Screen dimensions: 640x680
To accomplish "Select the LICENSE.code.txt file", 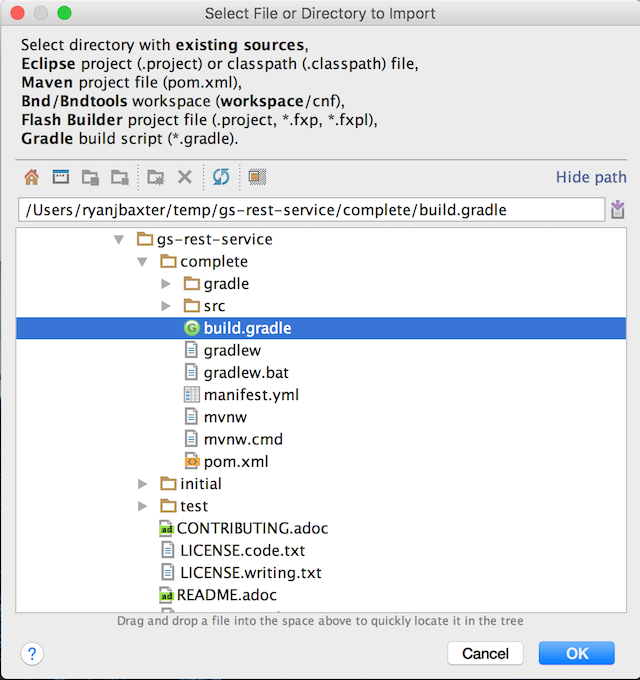I will coord(242,550).
